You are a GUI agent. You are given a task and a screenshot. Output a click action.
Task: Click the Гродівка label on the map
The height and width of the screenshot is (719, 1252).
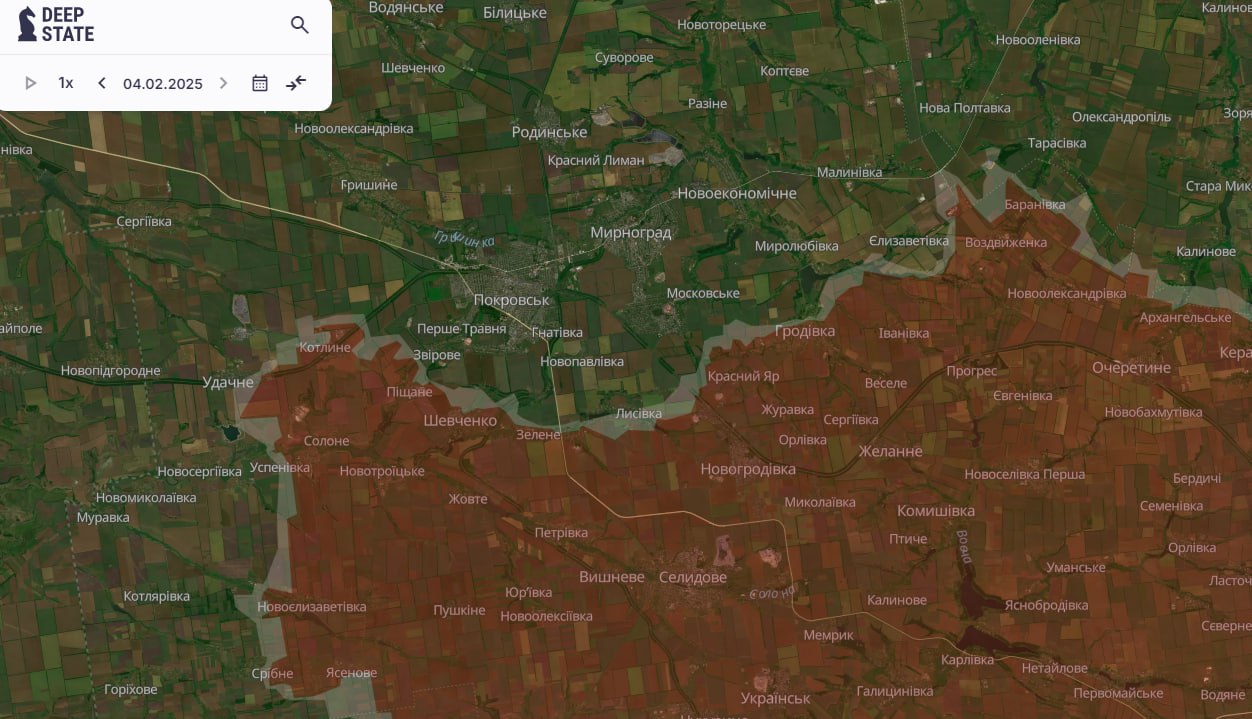(804, 331)
